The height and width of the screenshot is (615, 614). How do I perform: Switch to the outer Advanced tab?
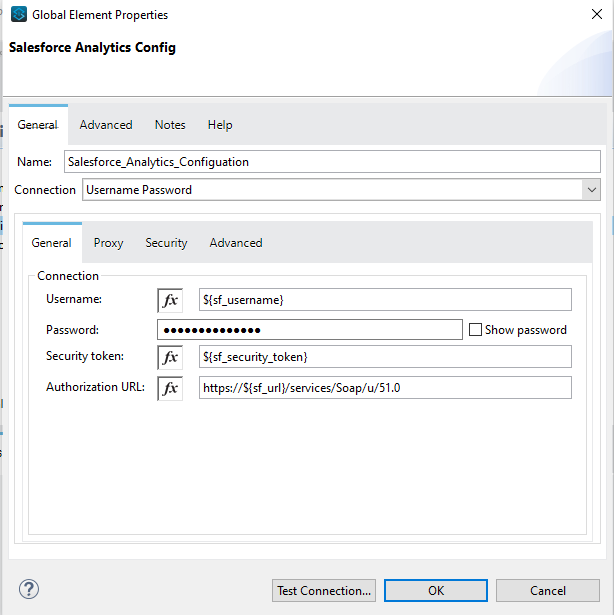[x=106, y=125]
